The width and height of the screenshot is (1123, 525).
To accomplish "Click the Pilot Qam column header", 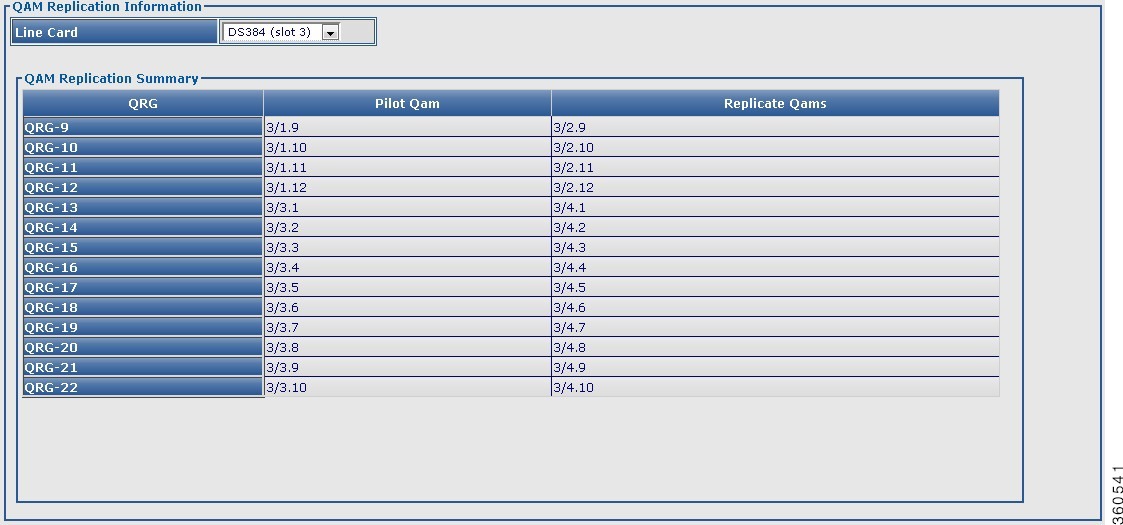I will tap(408, 103).
